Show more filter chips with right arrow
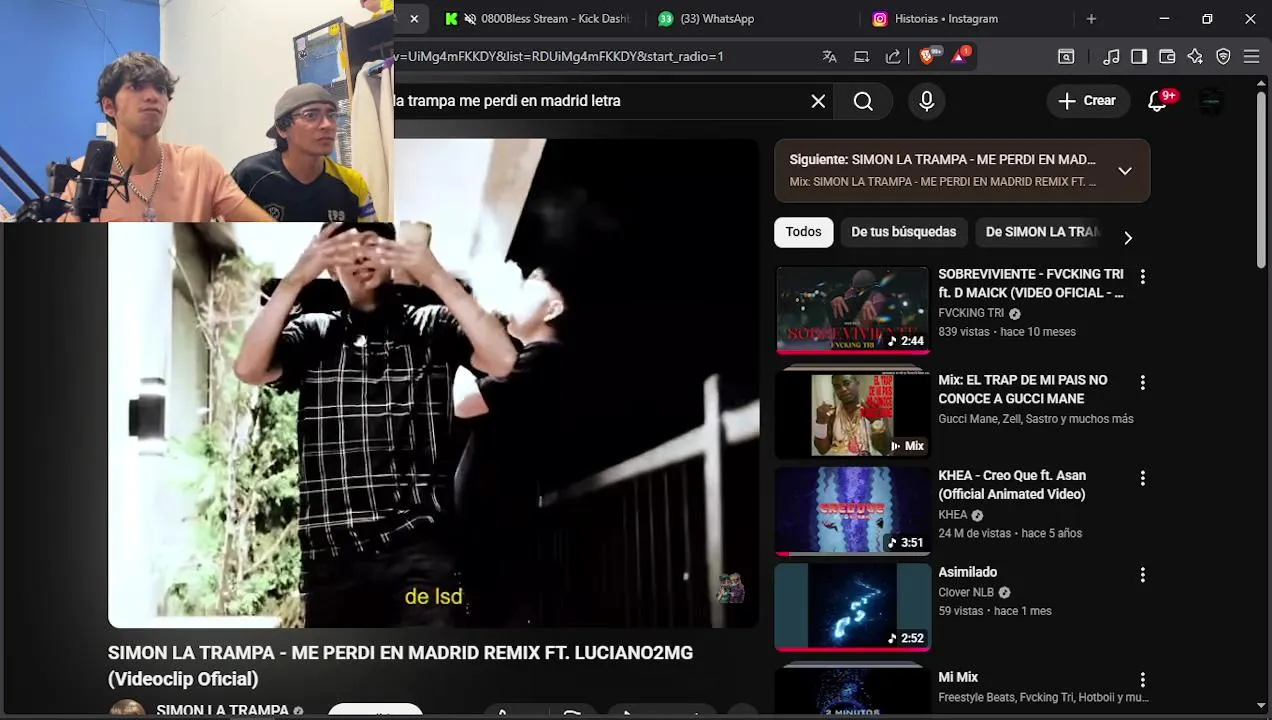This screenshot has height=720, width=1272. pyautogui.click(x=1128, y=238)
